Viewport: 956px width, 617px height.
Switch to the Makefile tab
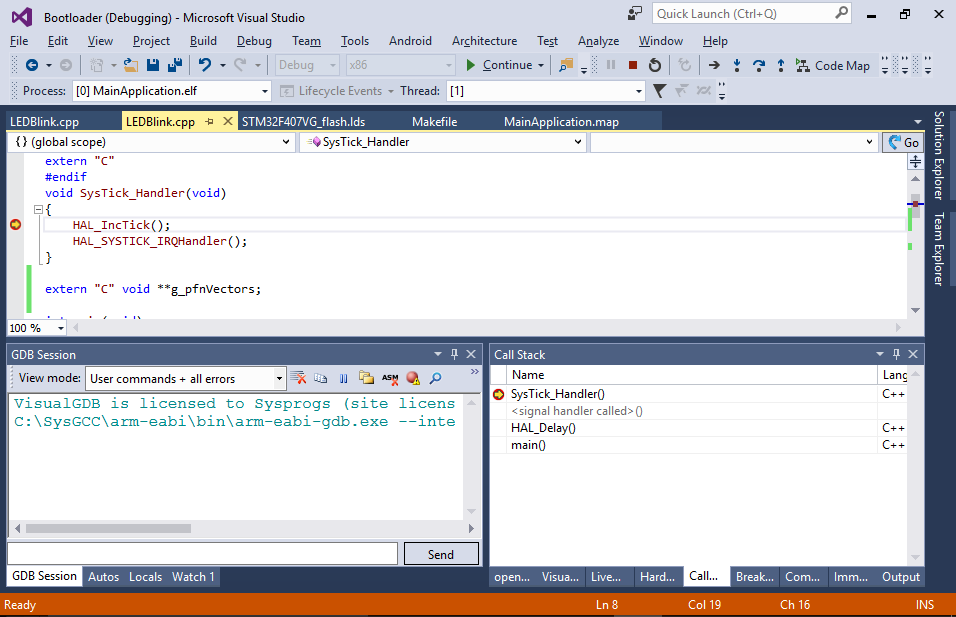[x=434, y=122]
